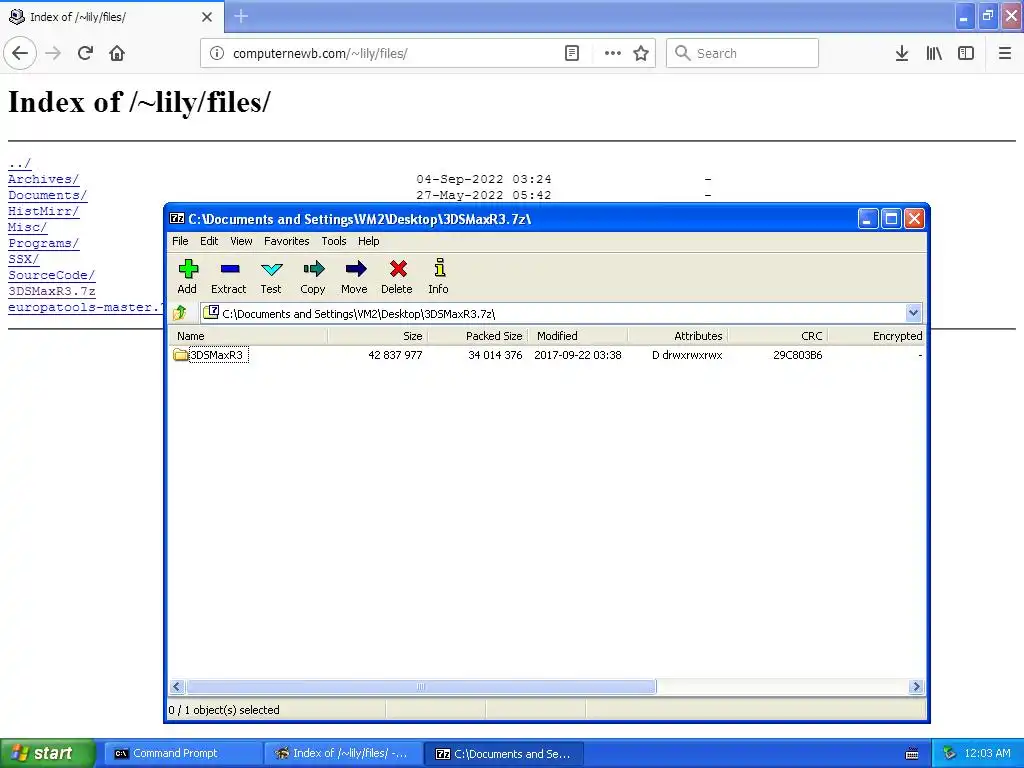The height and width of the screenshot is (768, 1024).
Task: Open the Edit menu in 7-Zip
Action: tap(209, 241)
